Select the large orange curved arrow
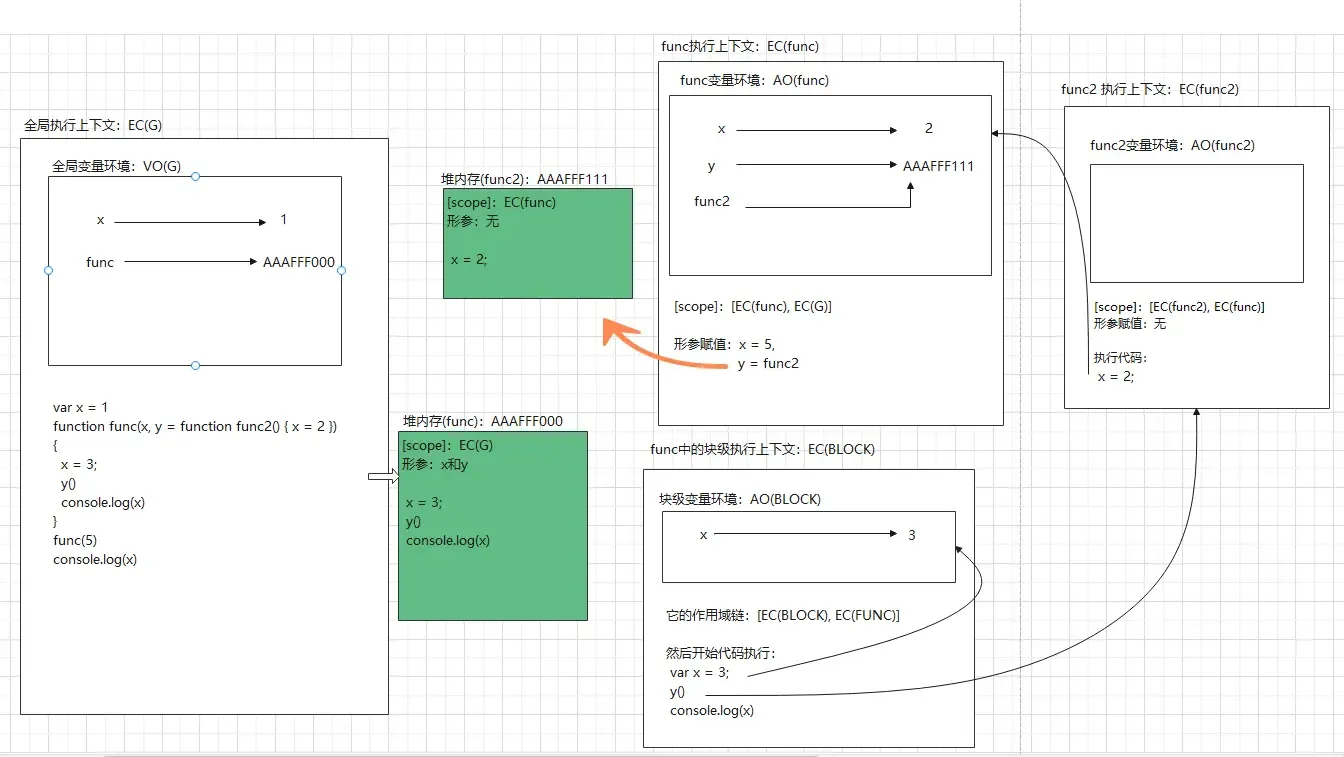 pyautogui.click(x=650, y=345)
